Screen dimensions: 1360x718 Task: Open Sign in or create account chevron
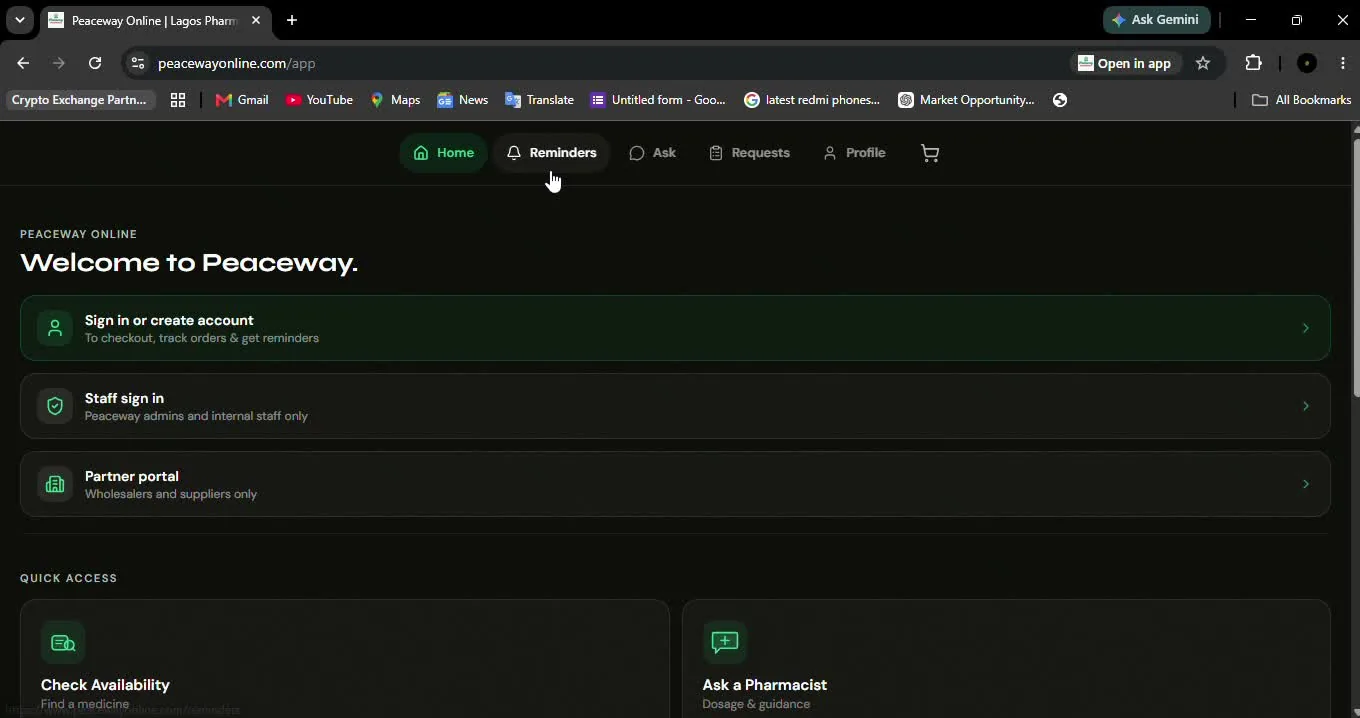[x=1305, y=328]
